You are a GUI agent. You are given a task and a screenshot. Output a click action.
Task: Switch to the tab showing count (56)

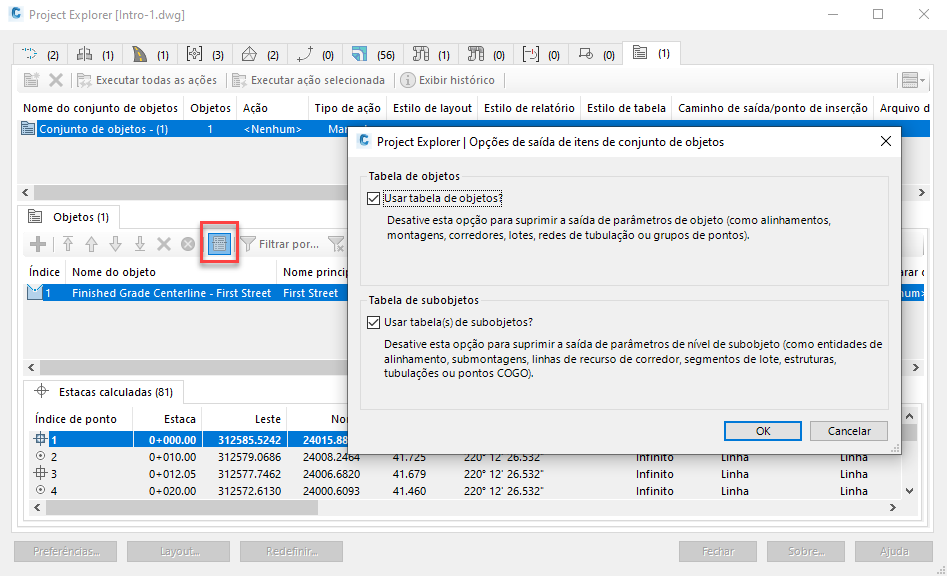click(373, 54)
